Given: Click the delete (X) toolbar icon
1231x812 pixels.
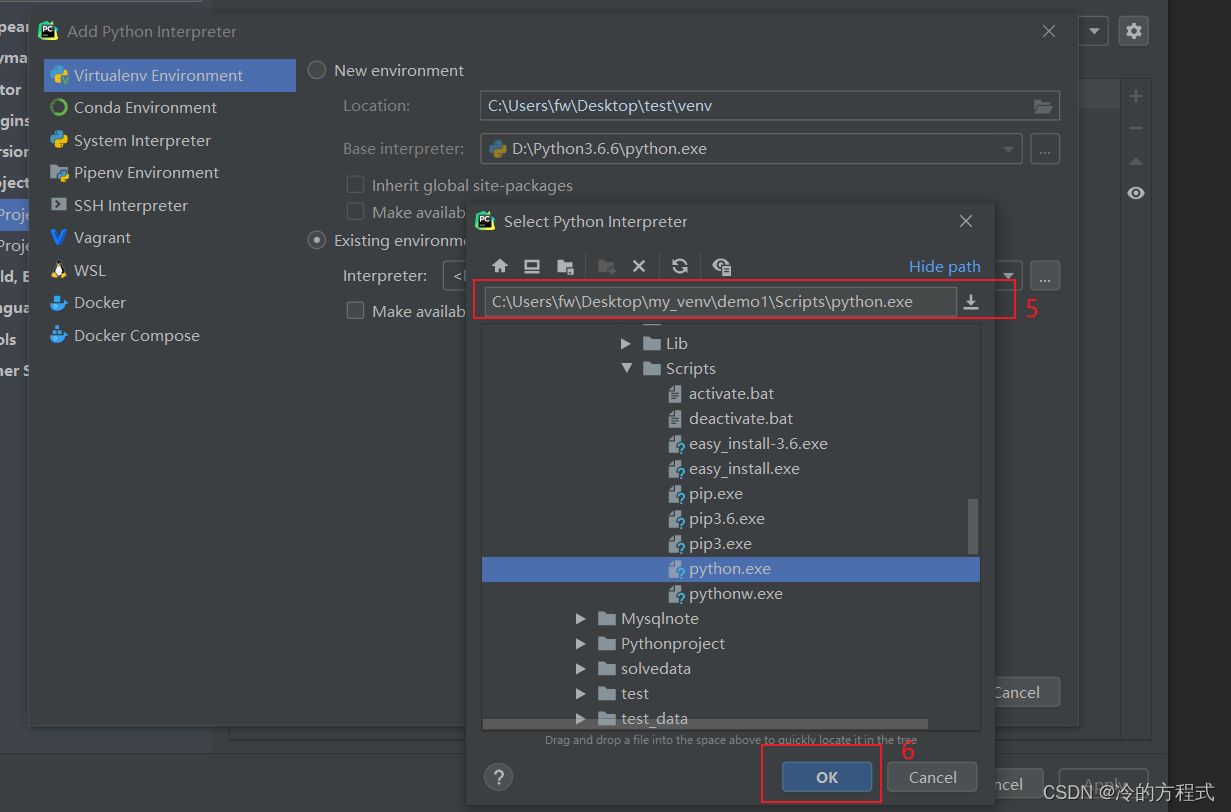Looking at the screenshot, I should [639, 266].
